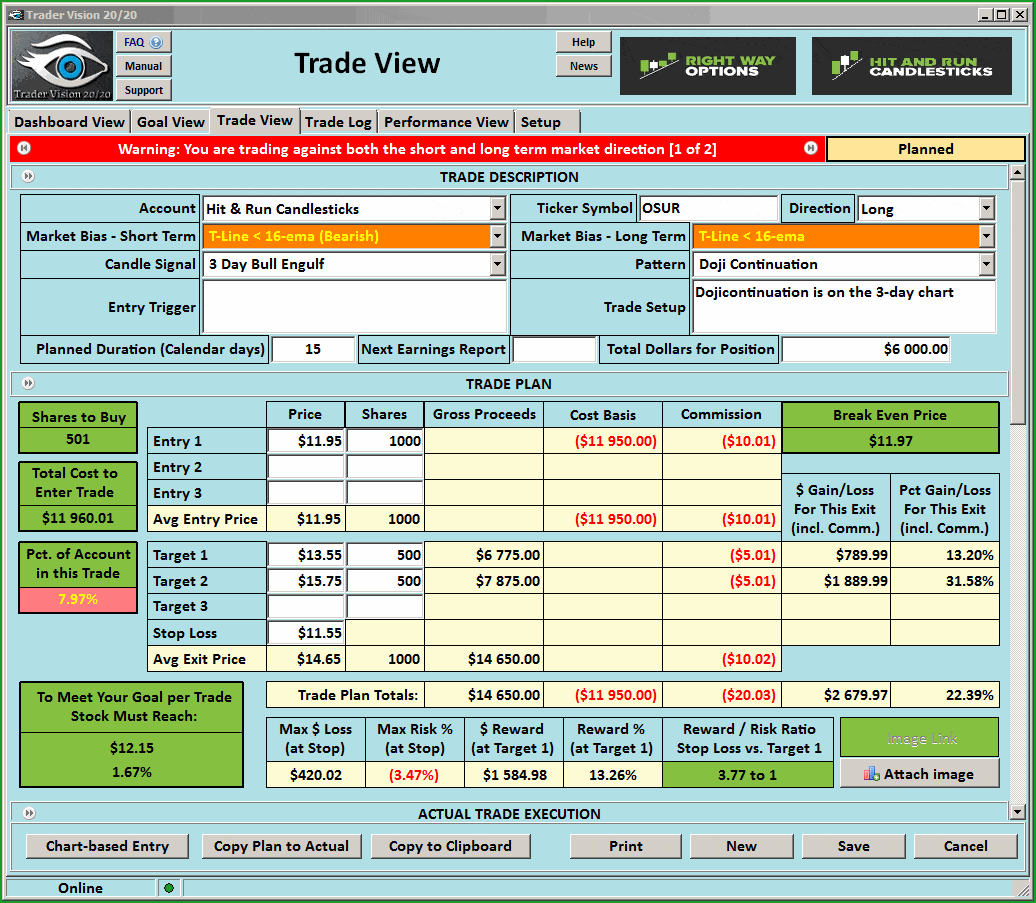The image size is (1036, 903).
Task: Click Copy to Clipboard button
Action: (450, 846)
